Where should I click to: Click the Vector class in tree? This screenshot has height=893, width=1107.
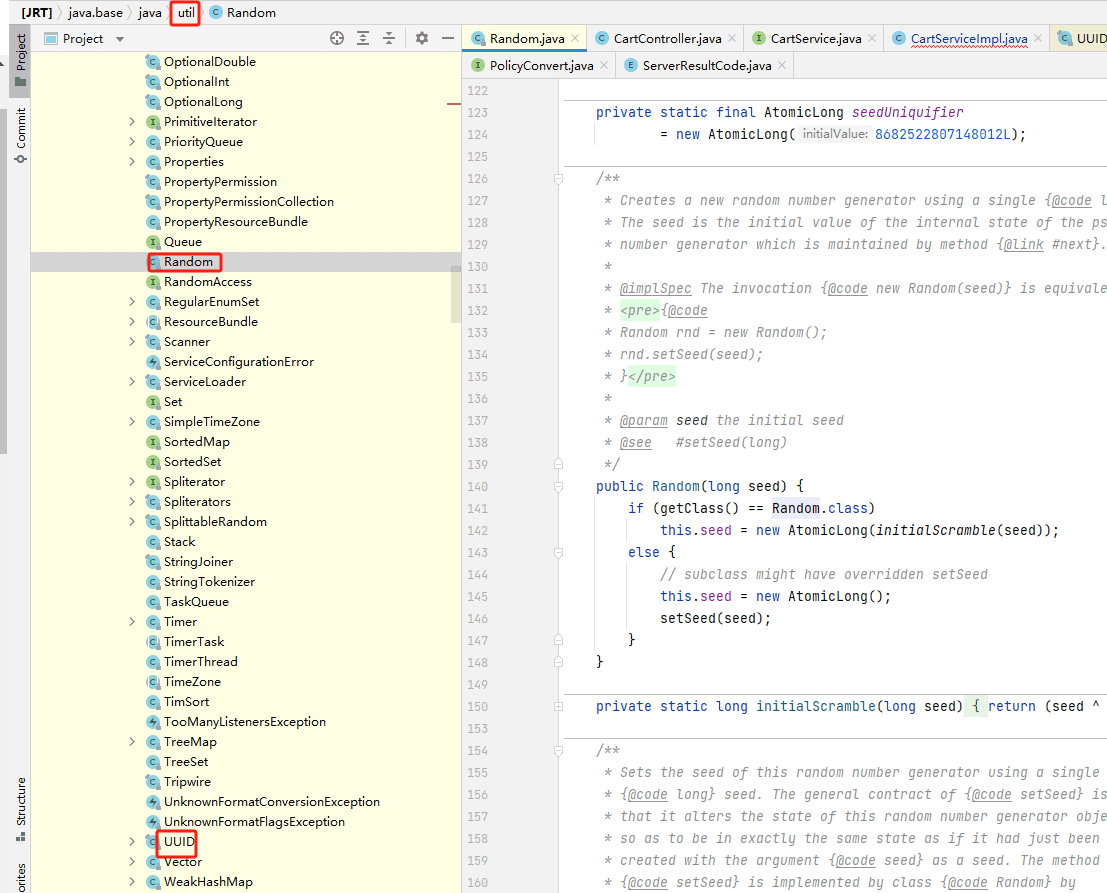(183, 862)
